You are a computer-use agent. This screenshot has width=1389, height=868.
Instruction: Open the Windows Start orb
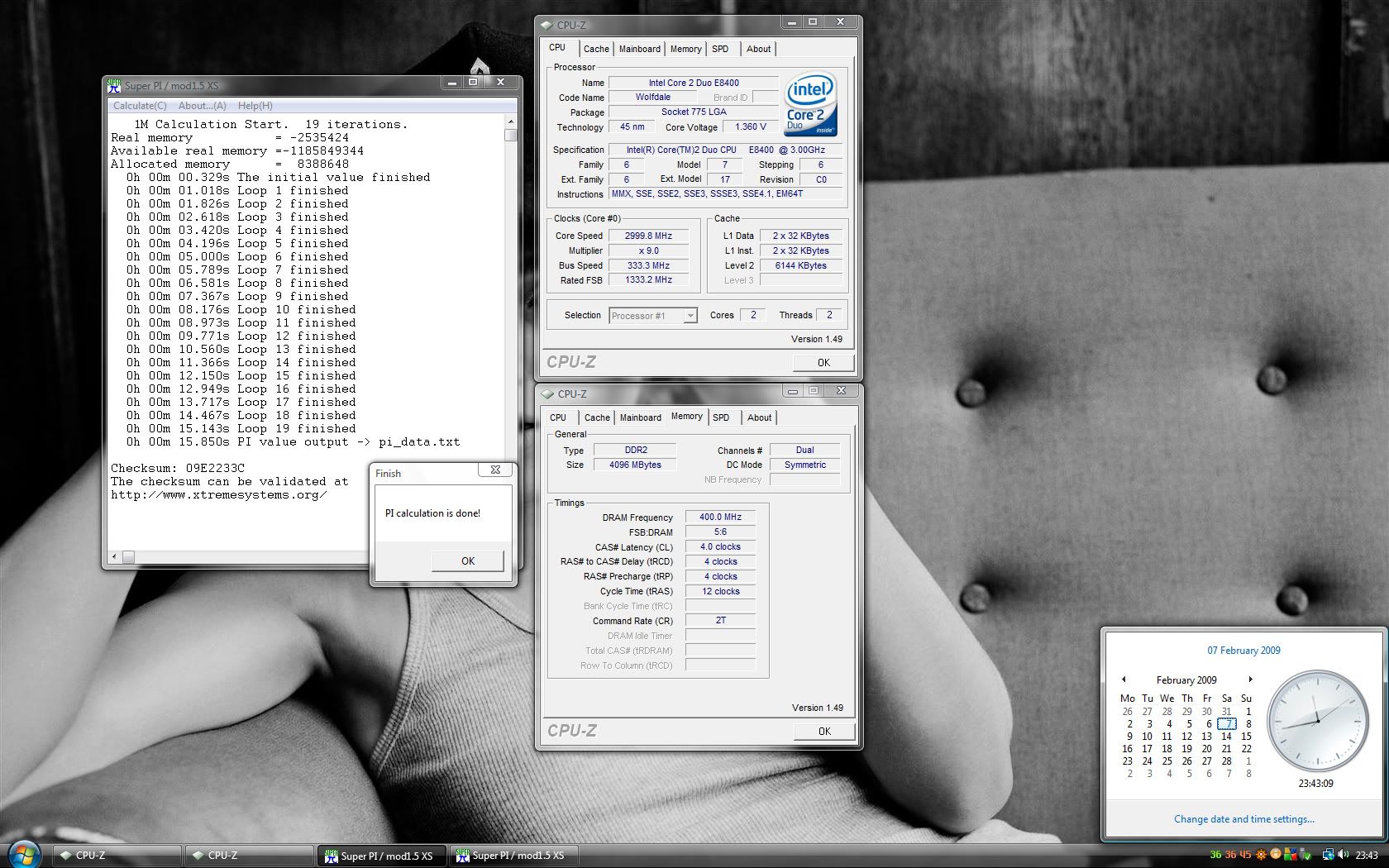(x=22, y=855)
